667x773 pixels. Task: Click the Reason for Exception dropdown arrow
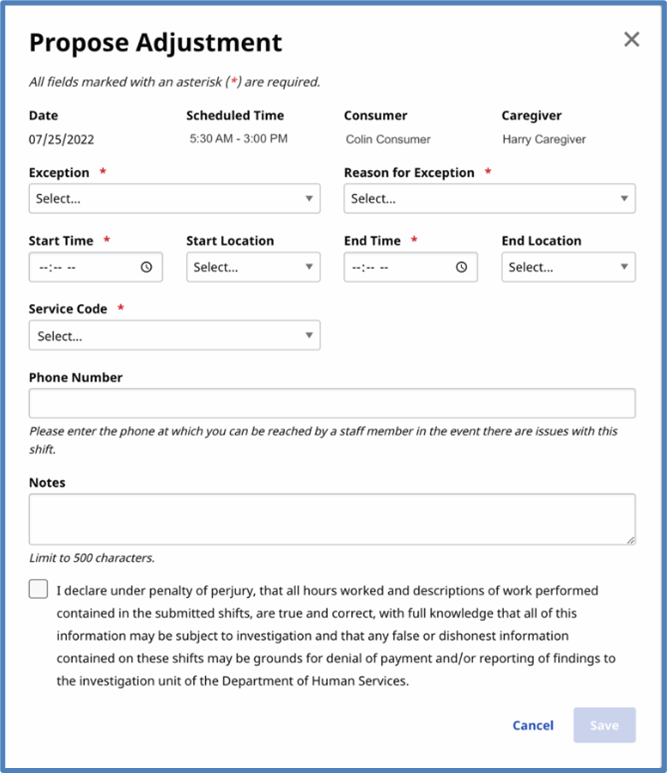624,199
